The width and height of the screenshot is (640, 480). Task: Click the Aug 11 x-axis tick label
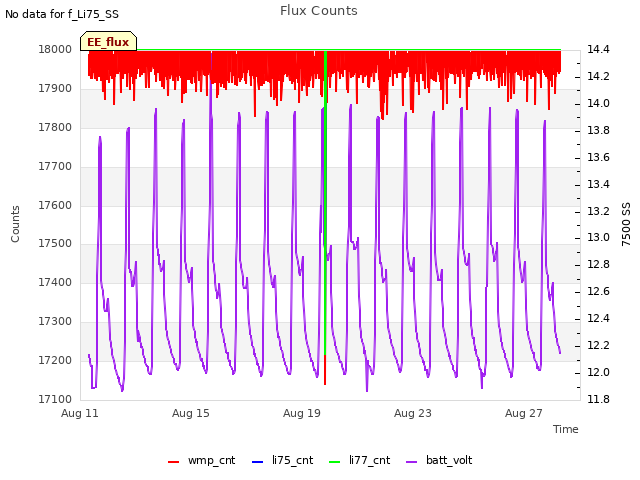(x=80, y=413)
